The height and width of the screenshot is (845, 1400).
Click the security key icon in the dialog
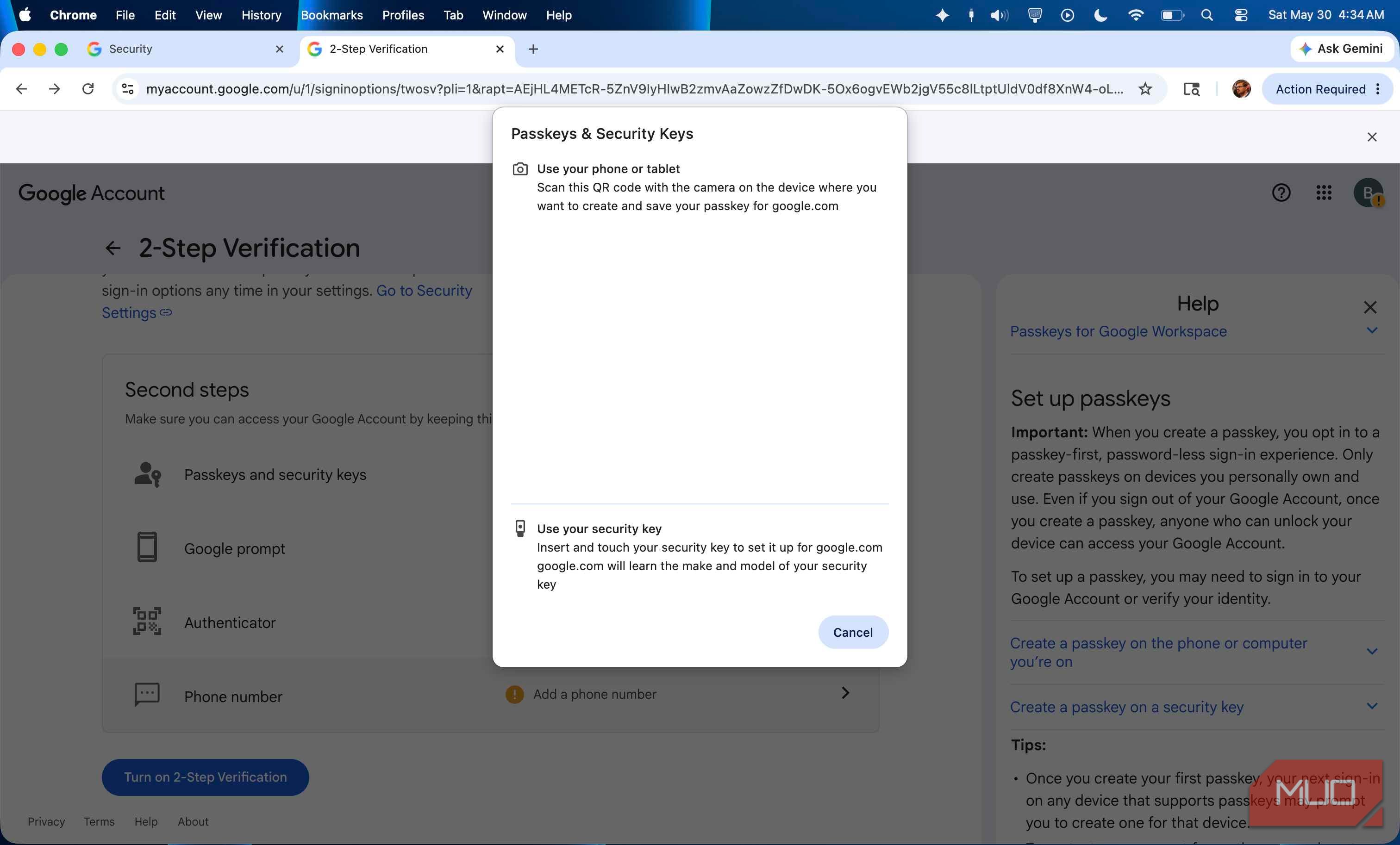[520, 528]
